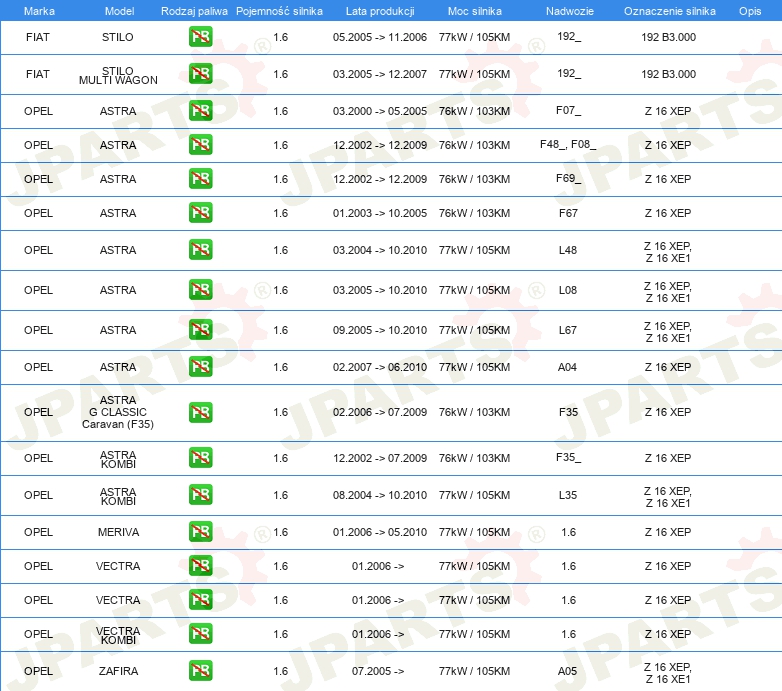Select the body code F07_
Viewport: 782px width, 691px height.
tap(569, 110)
